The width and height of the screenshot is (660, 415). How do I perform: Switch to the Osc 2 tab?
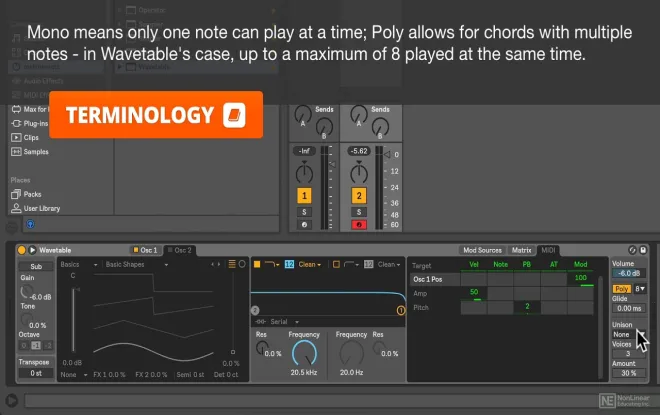point(180,250)
